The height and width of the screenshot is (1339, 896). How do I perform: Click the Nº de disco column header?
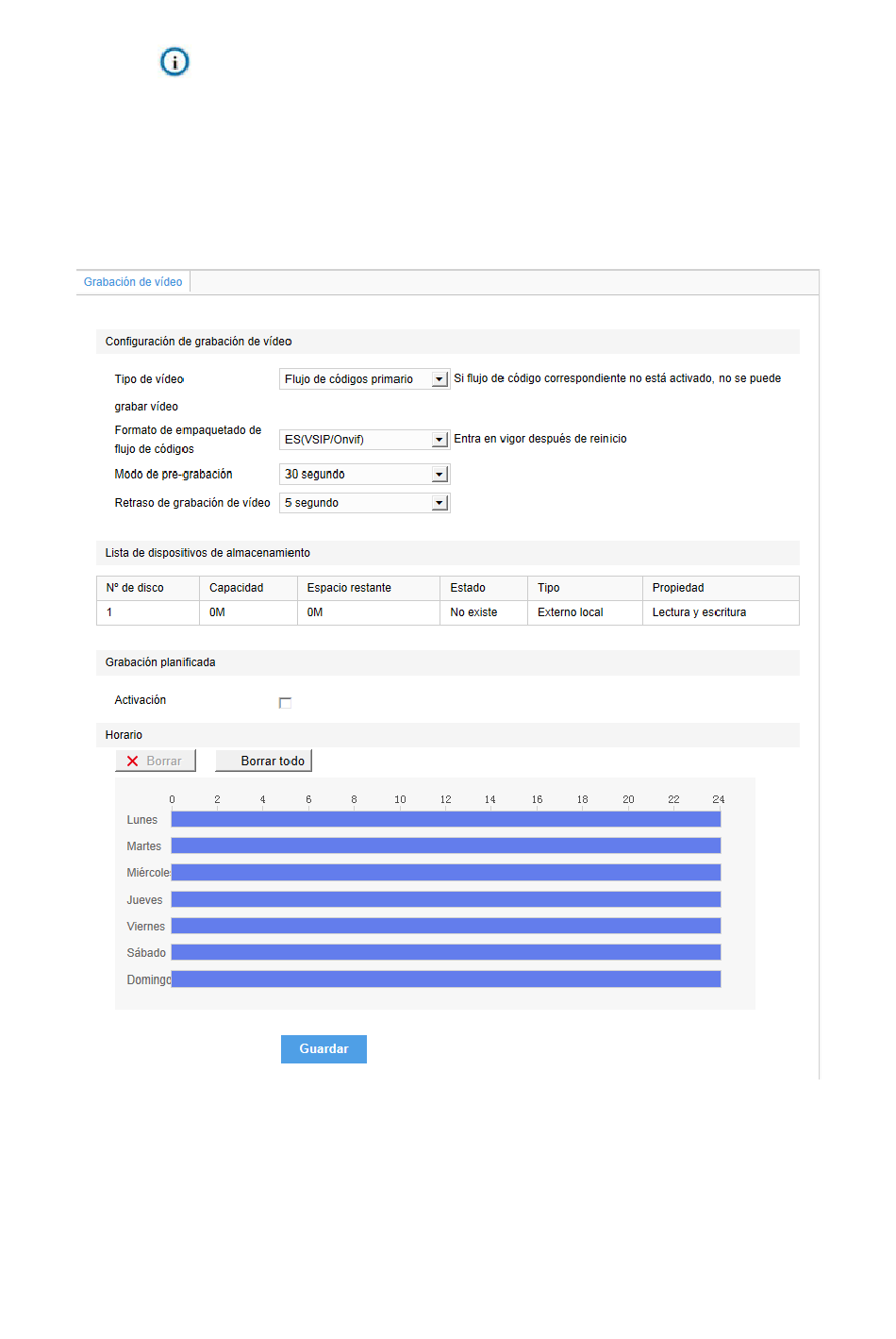[136, 588]
